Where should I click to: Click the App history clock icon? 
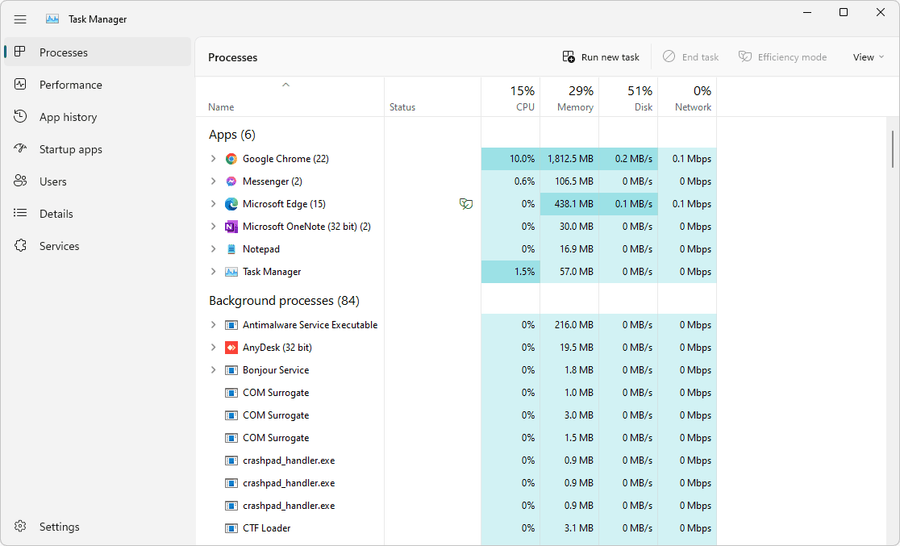pyautogui.click(x=20, y=117)
